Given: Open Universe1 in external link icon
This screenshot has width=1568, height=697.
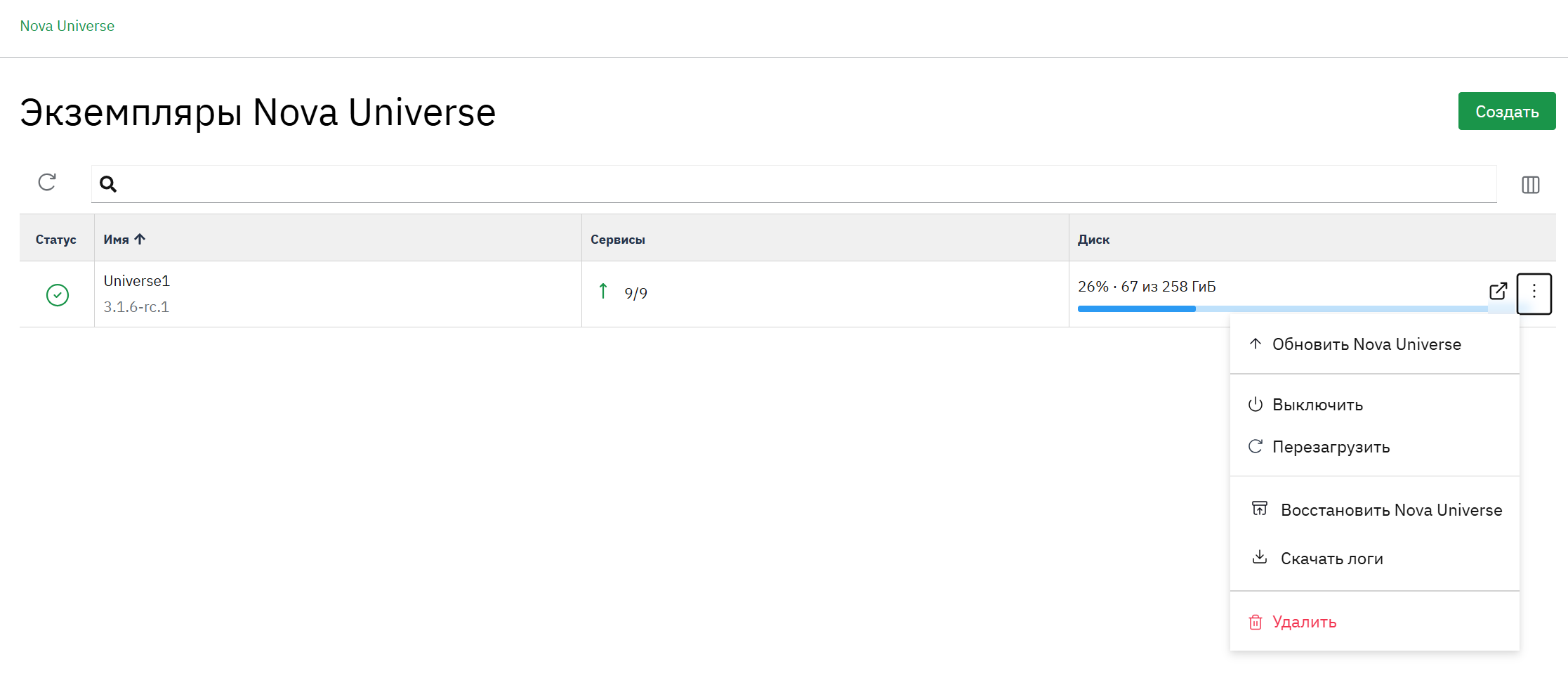Looking at the screenshot, I should pyautogui.click(x=1498, y=291).
